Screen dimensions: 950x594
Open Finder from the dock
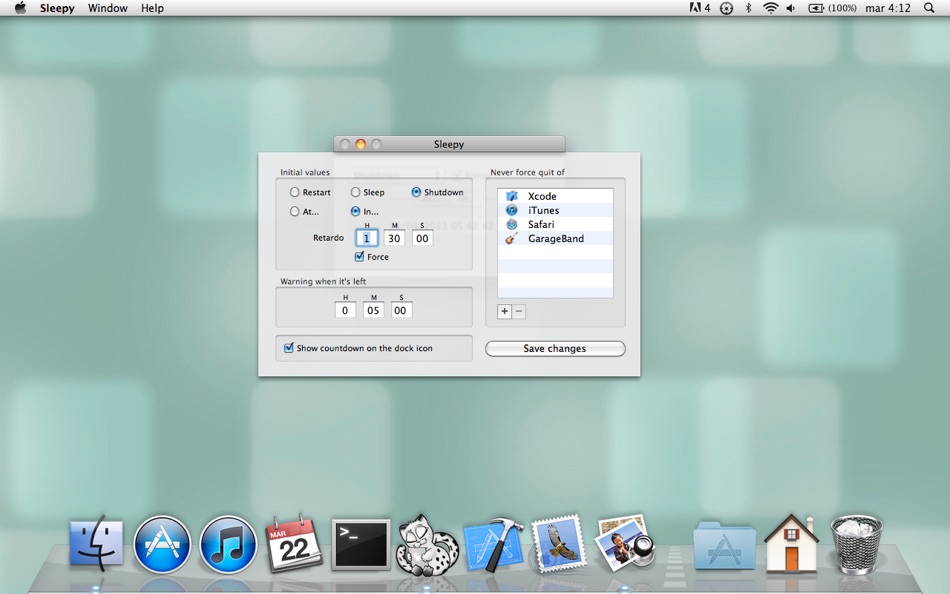point(96,544)
